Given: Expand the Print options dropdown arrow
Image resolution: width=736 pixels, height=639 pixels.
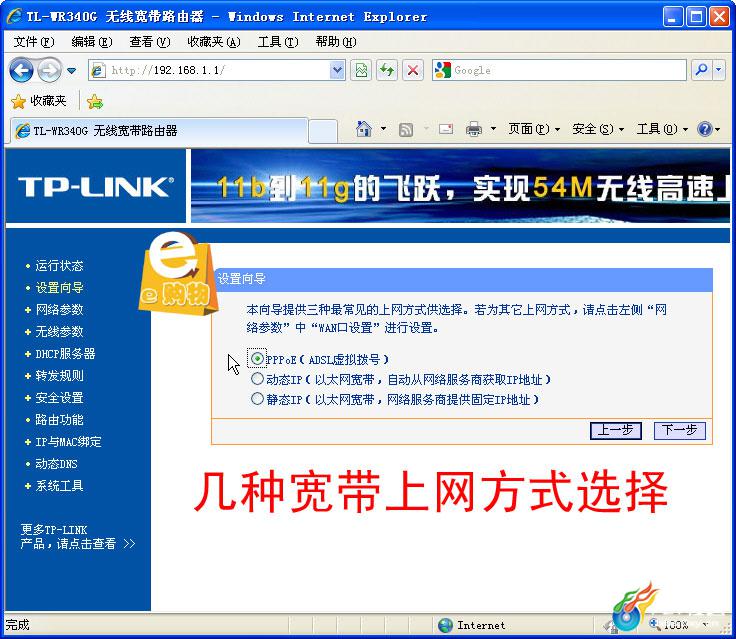Looking at the screenshot, I should (493, 129).
